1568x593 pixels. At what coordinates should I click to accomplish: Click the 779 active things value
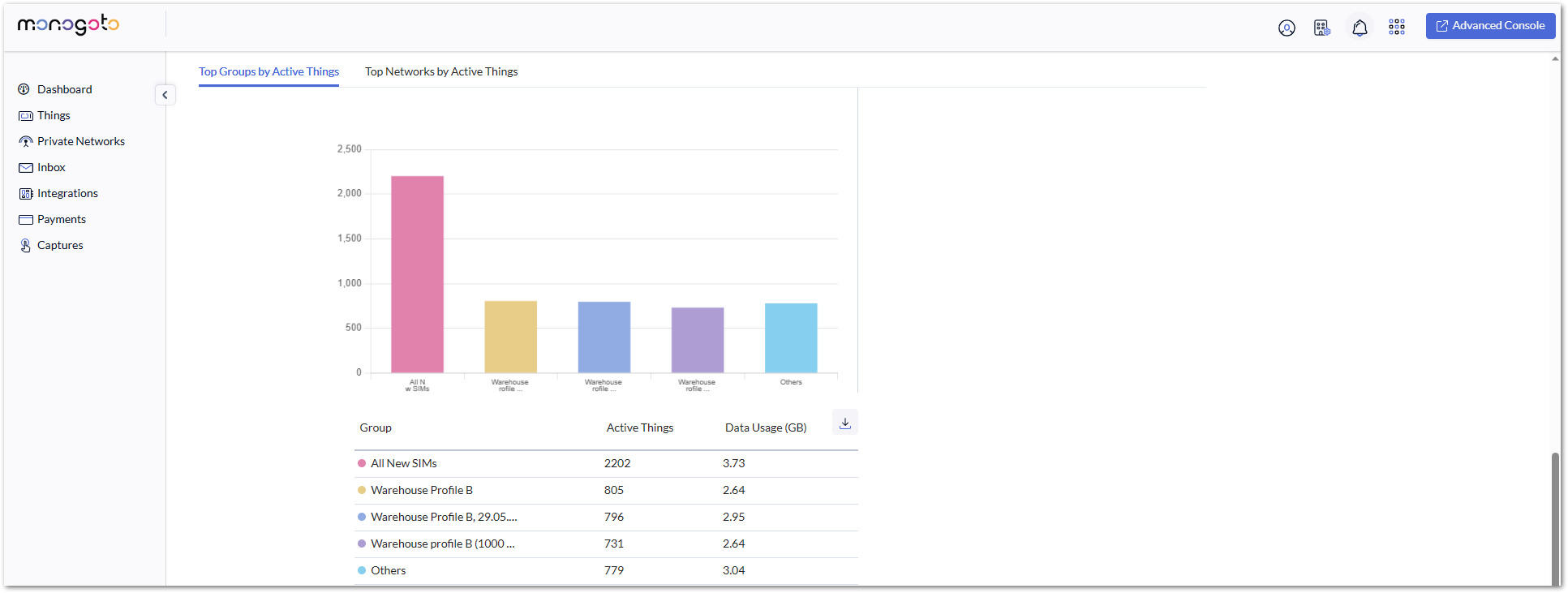pyautogui.click(x=614, y=570)
